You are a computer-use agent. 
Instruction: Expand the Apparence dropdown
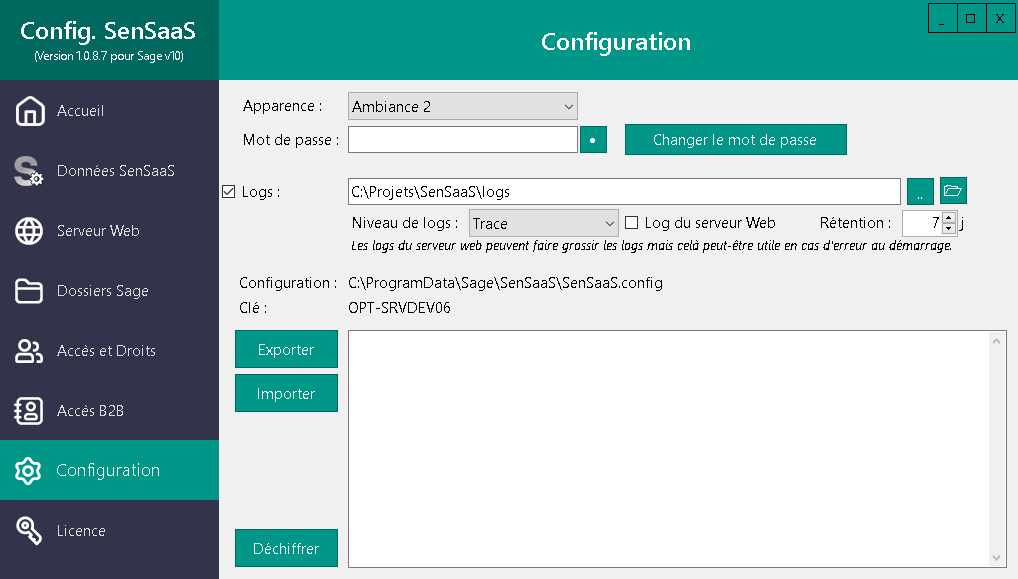(x=568, y=106)
